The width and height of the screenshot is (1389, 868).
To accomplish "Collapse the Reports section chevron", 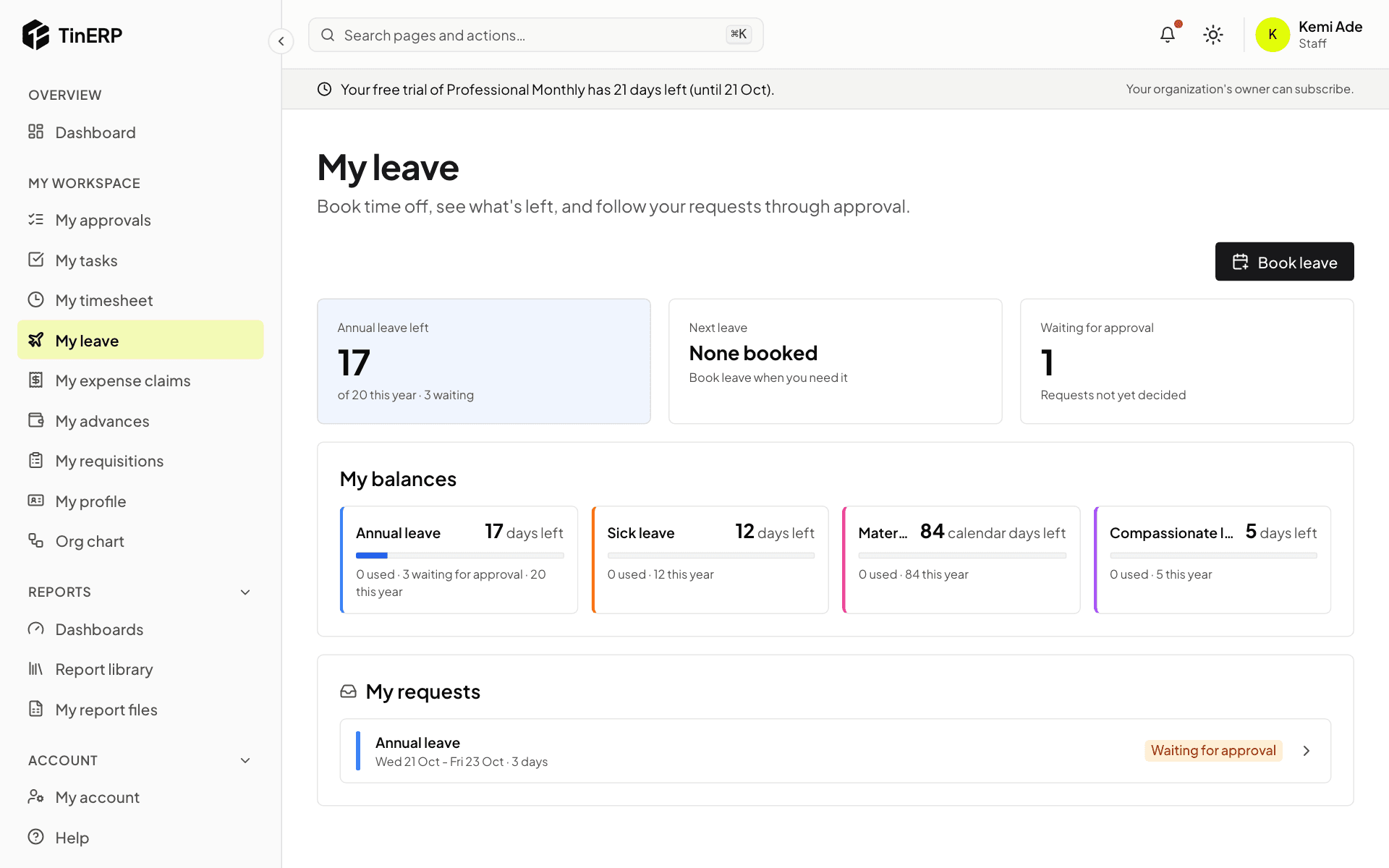I will [245, 592].
